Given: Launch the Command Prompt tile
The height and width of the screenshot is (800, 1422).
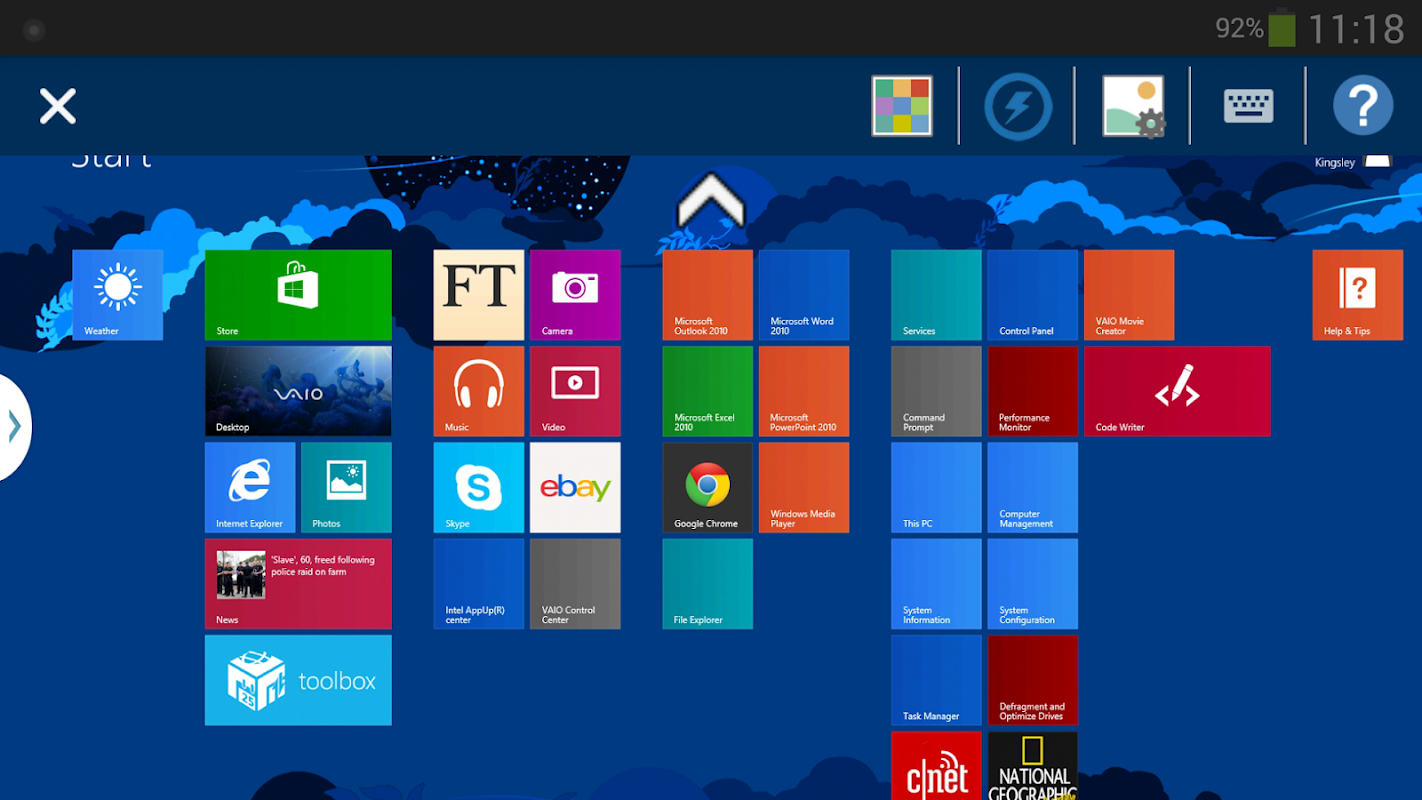Looking at the screenshot, I should 936,391.
